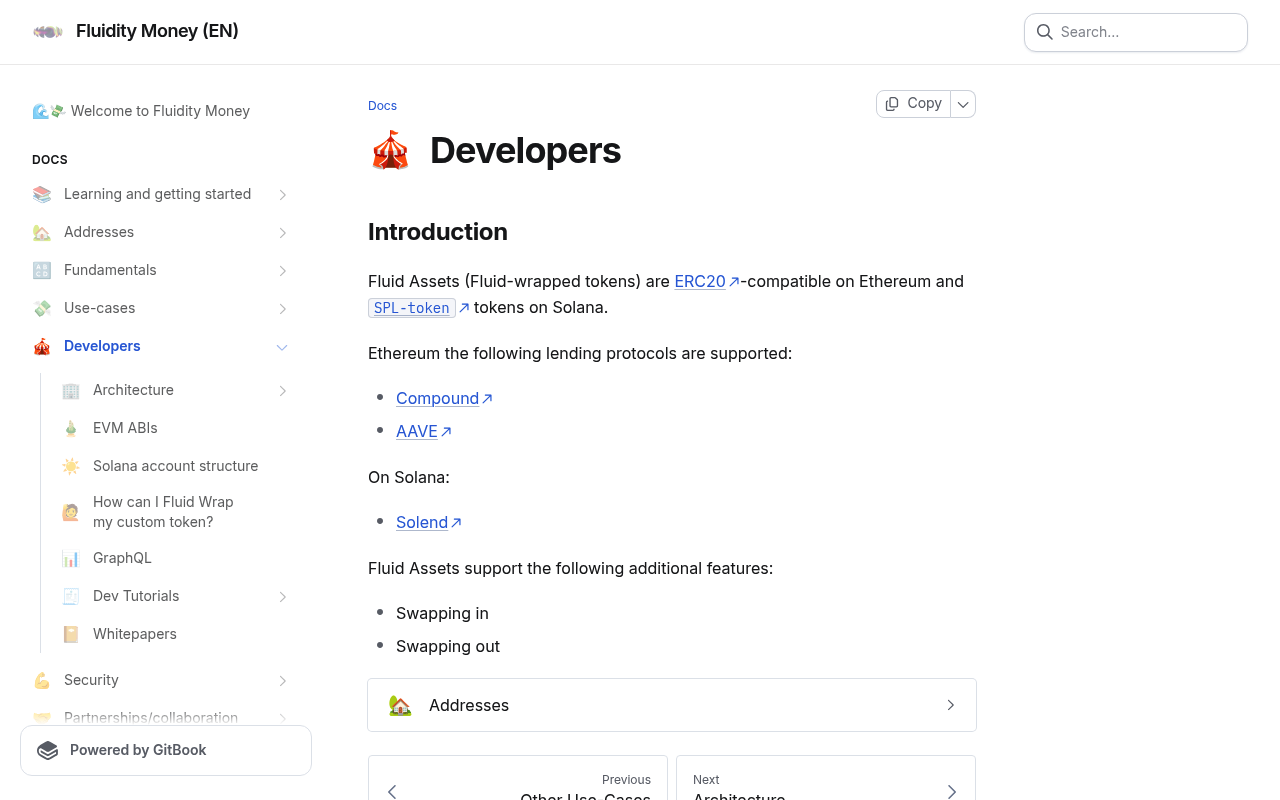Expand the Architecture subsection chevron
Screen dimensions: 1280x800
click(x=283, y=391)
